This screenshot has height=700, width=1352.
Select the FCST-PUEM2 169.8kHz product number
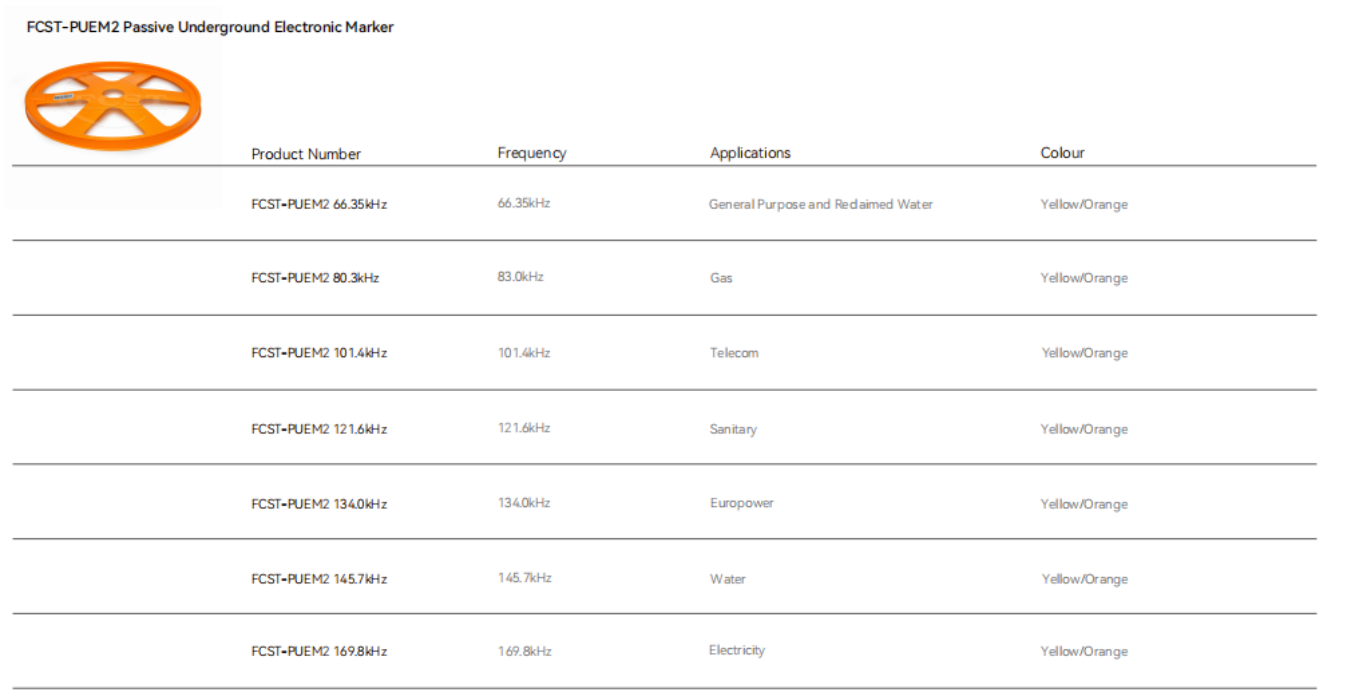pos(319,651)
